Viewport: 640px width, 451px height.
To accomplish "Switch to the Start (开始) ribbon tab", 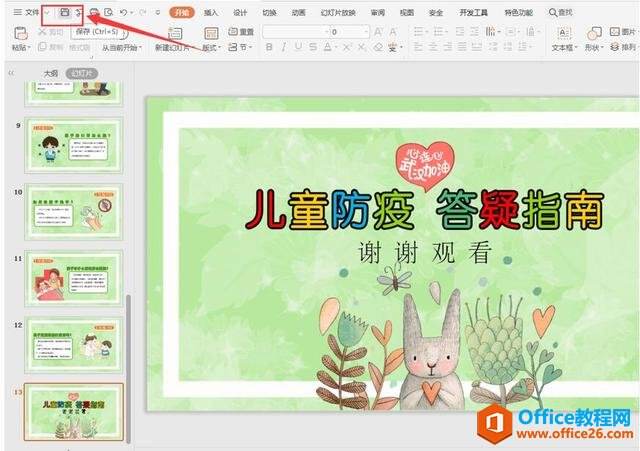I will [181, 13].
